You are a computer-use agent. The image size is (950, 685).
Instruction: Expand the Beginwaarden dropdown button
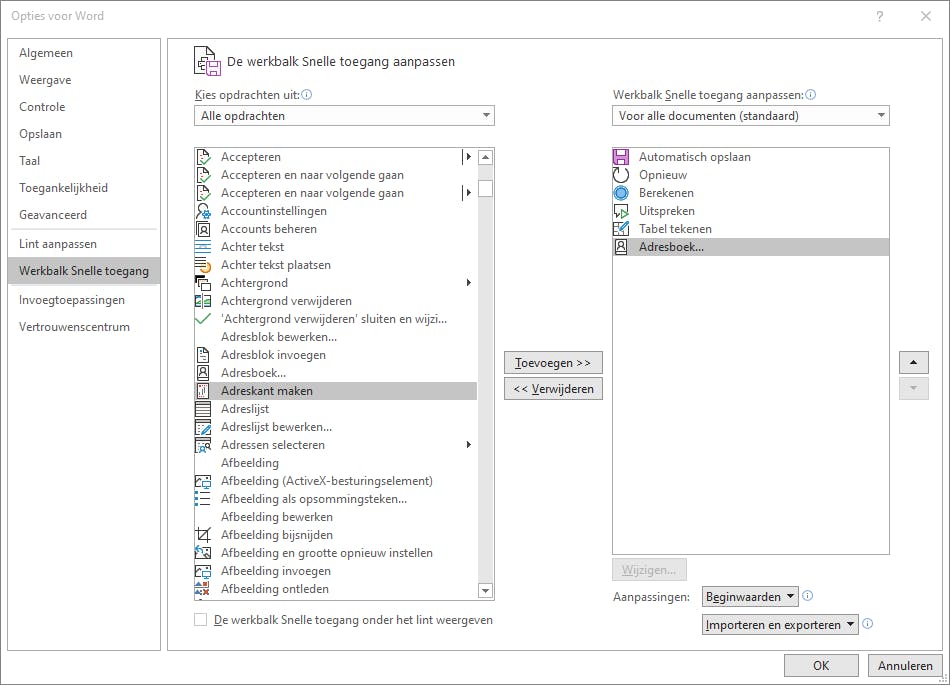click(750, 597)
